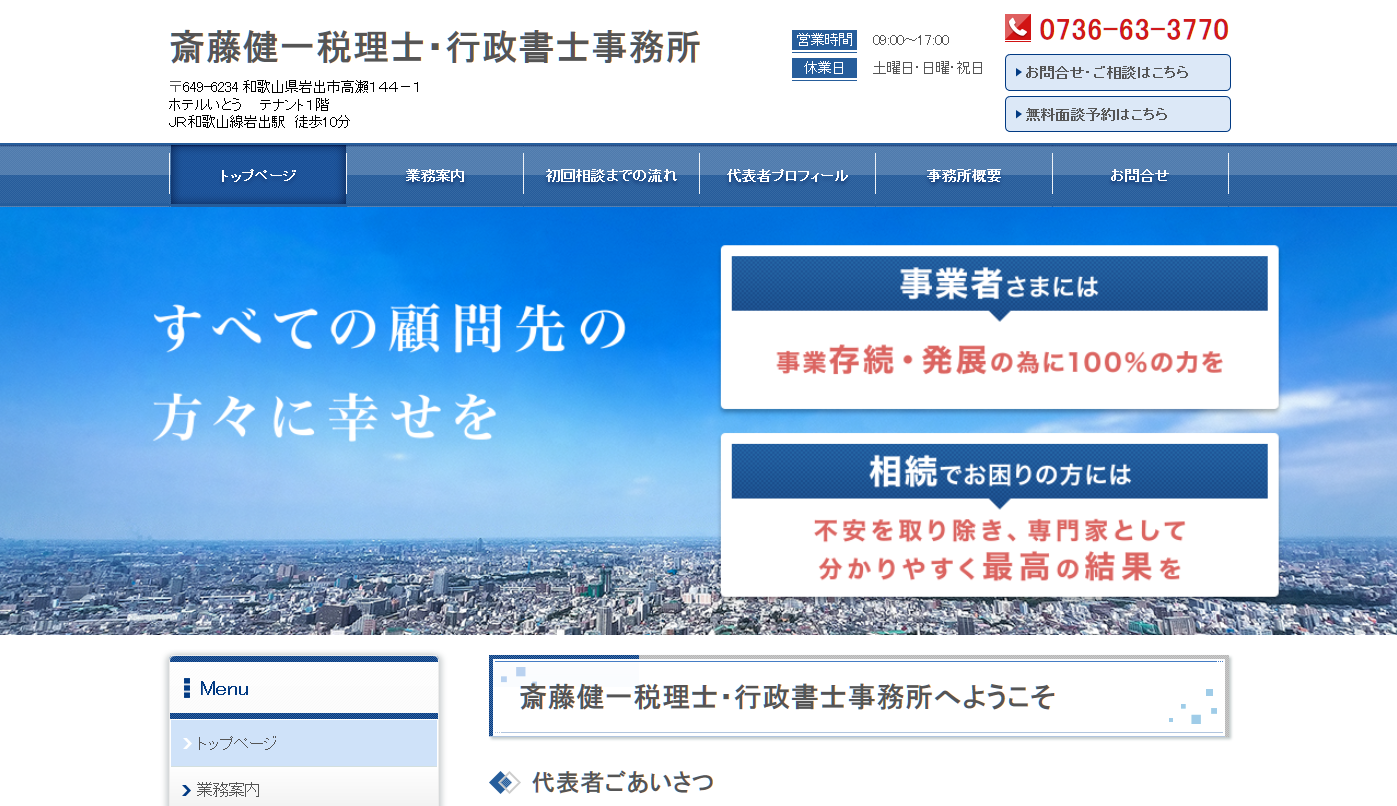Click the 無料面談予約はこちら button

1117,113
